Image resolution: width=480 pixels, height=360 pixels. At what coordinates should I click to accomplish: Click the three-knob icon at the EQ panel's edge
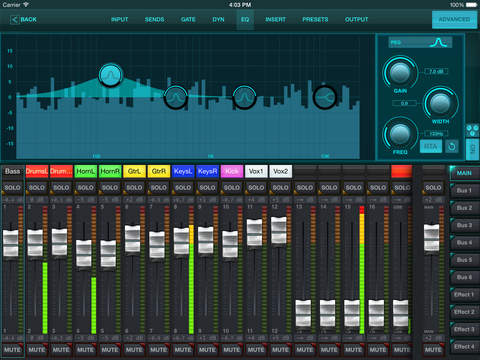tap(472, 130)
